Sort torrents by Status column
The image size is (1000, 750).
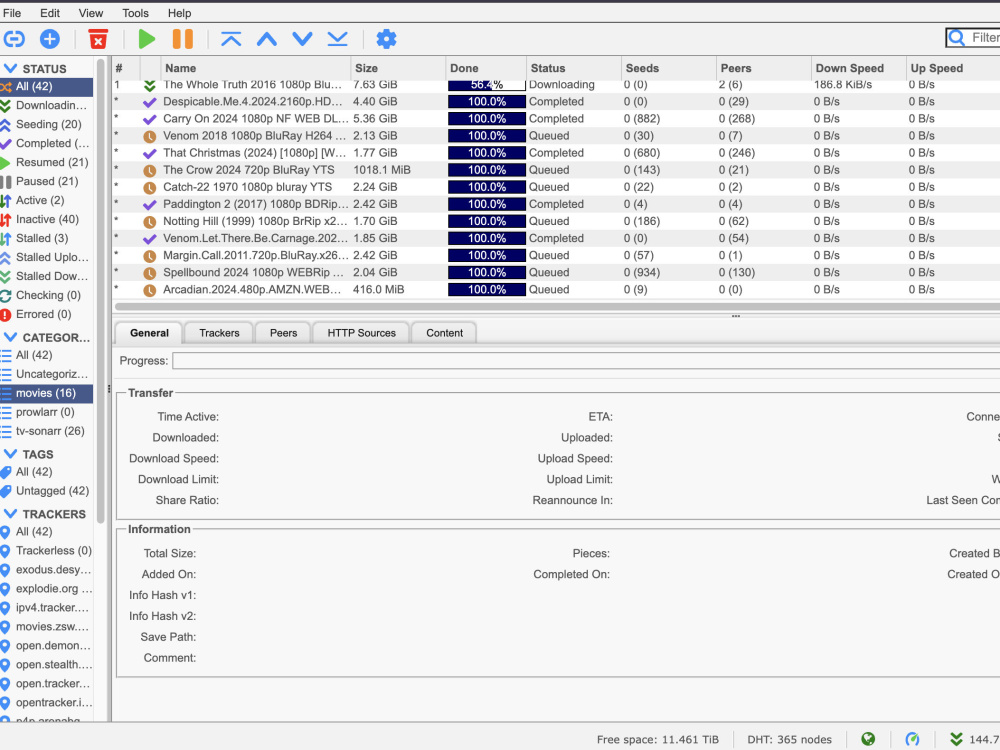click(x=573, y=68)
